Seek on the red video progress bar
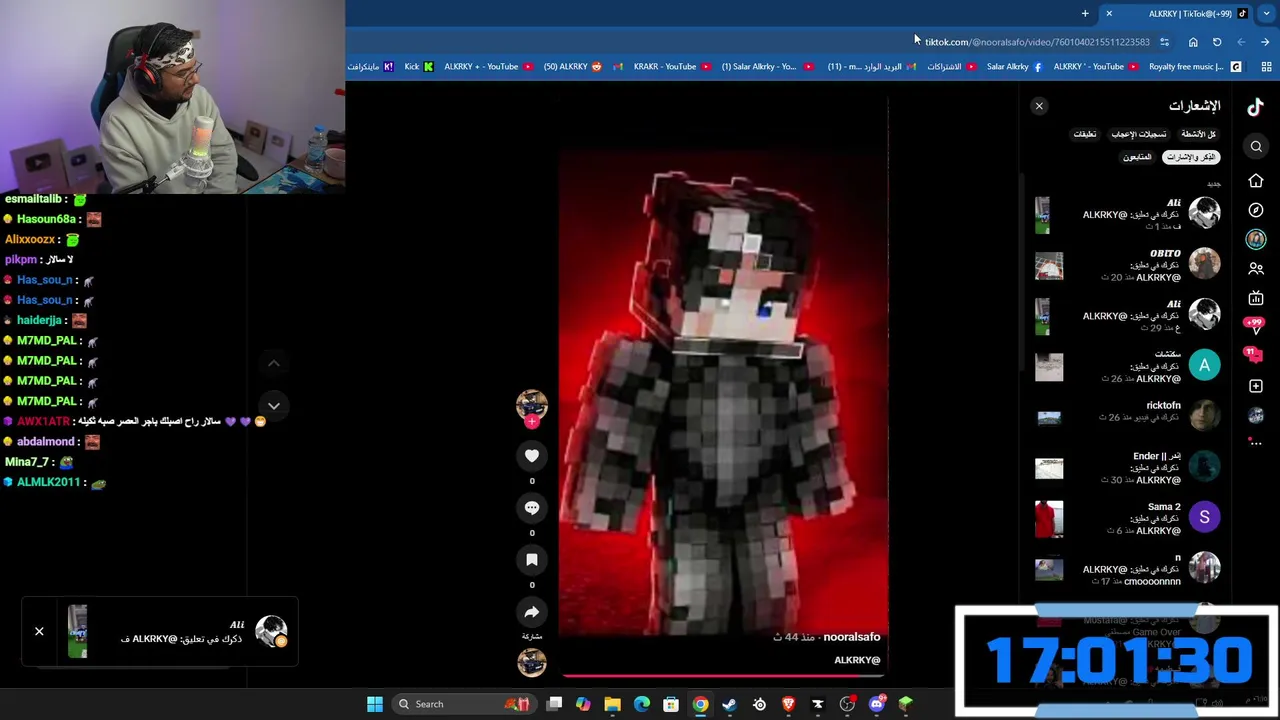This screenshot has height=720, width=1280. (724, 675)
